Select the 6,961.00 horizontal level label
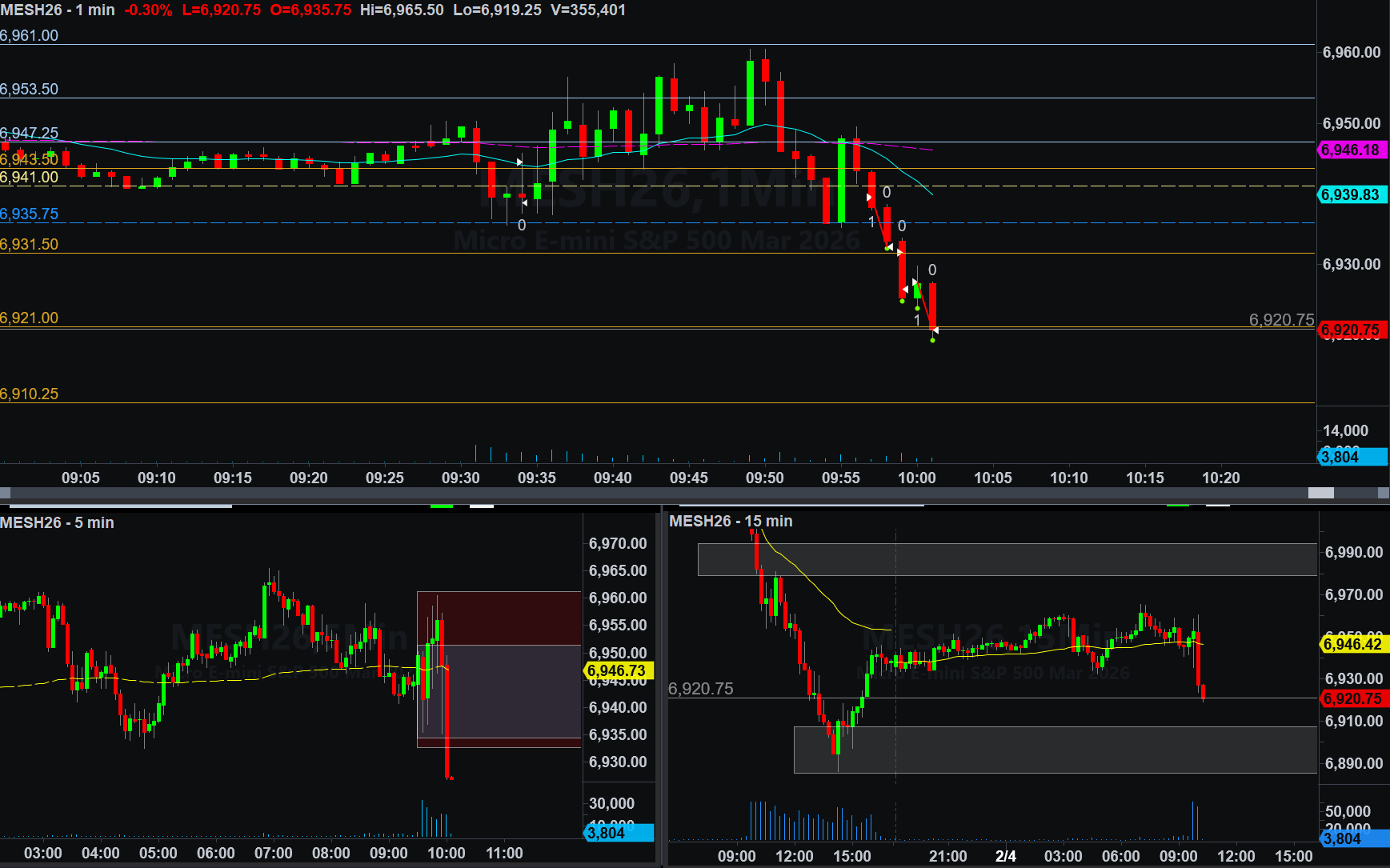Viewport: 1390px width, 868px height. (29, 35)
